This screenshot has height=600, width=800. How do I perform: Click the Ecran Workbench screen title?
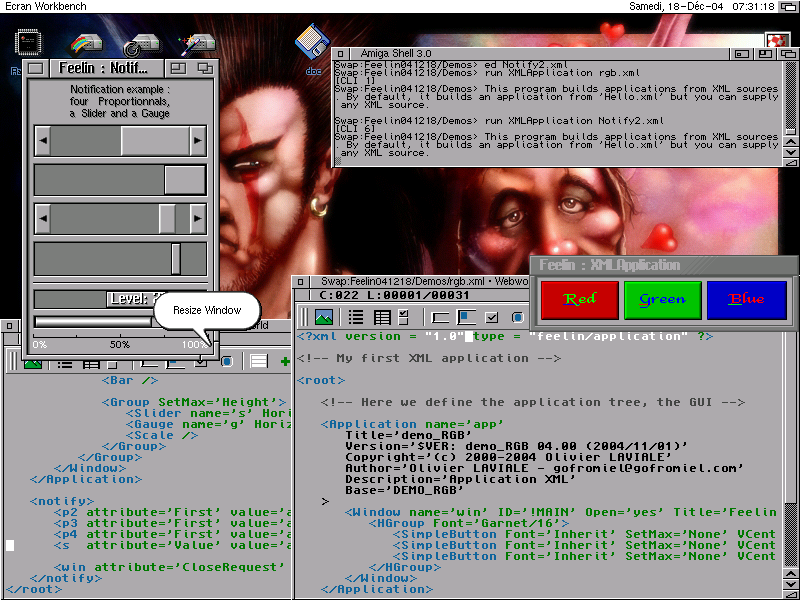(x=45, y=7)
